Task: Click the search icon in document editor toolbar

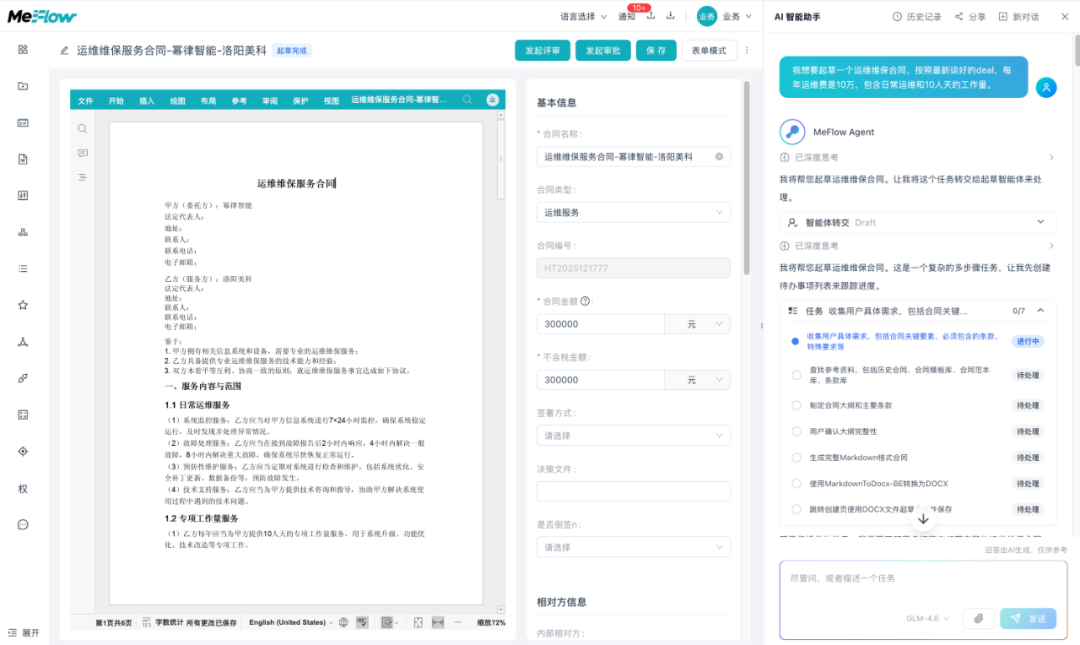Action: pyautogui.click(x=468, y=100)
